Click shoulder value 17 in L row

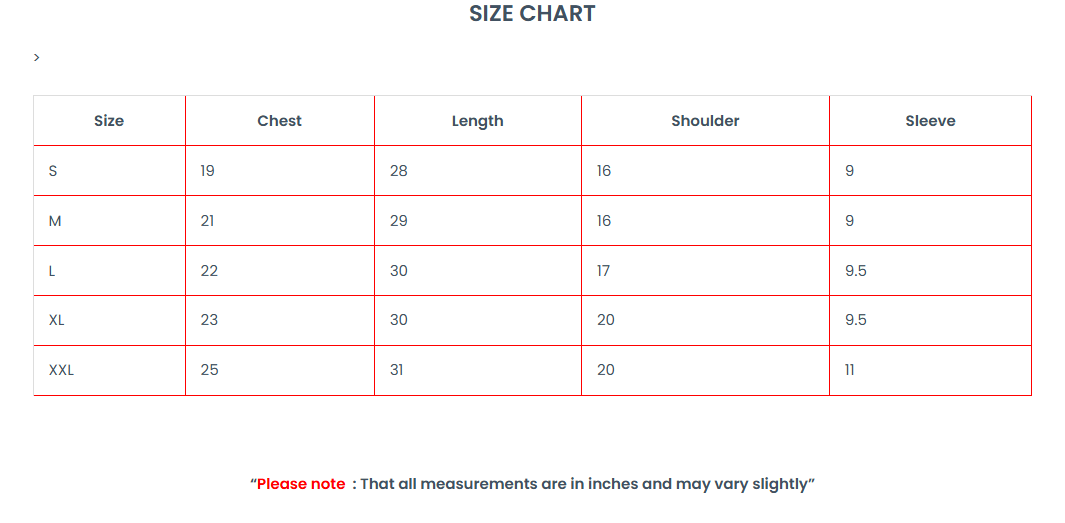click(x=603, y=271)
